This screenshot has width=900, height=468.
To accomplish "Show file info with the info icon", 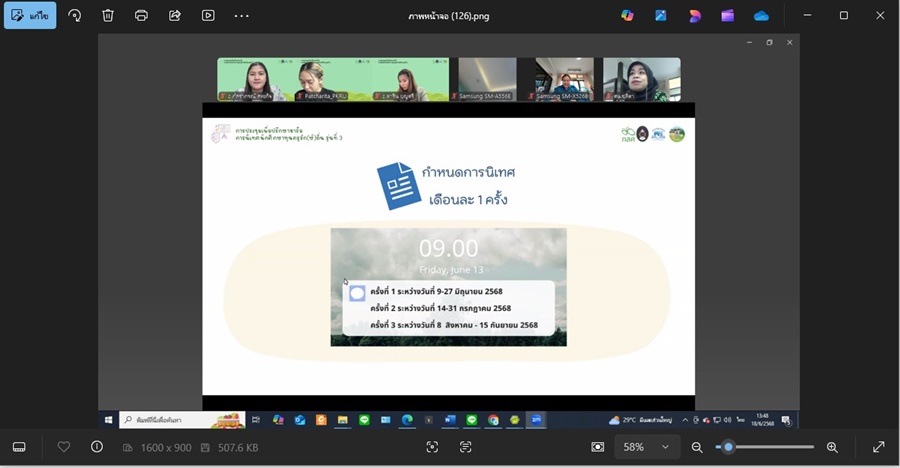I will point(97,447).
